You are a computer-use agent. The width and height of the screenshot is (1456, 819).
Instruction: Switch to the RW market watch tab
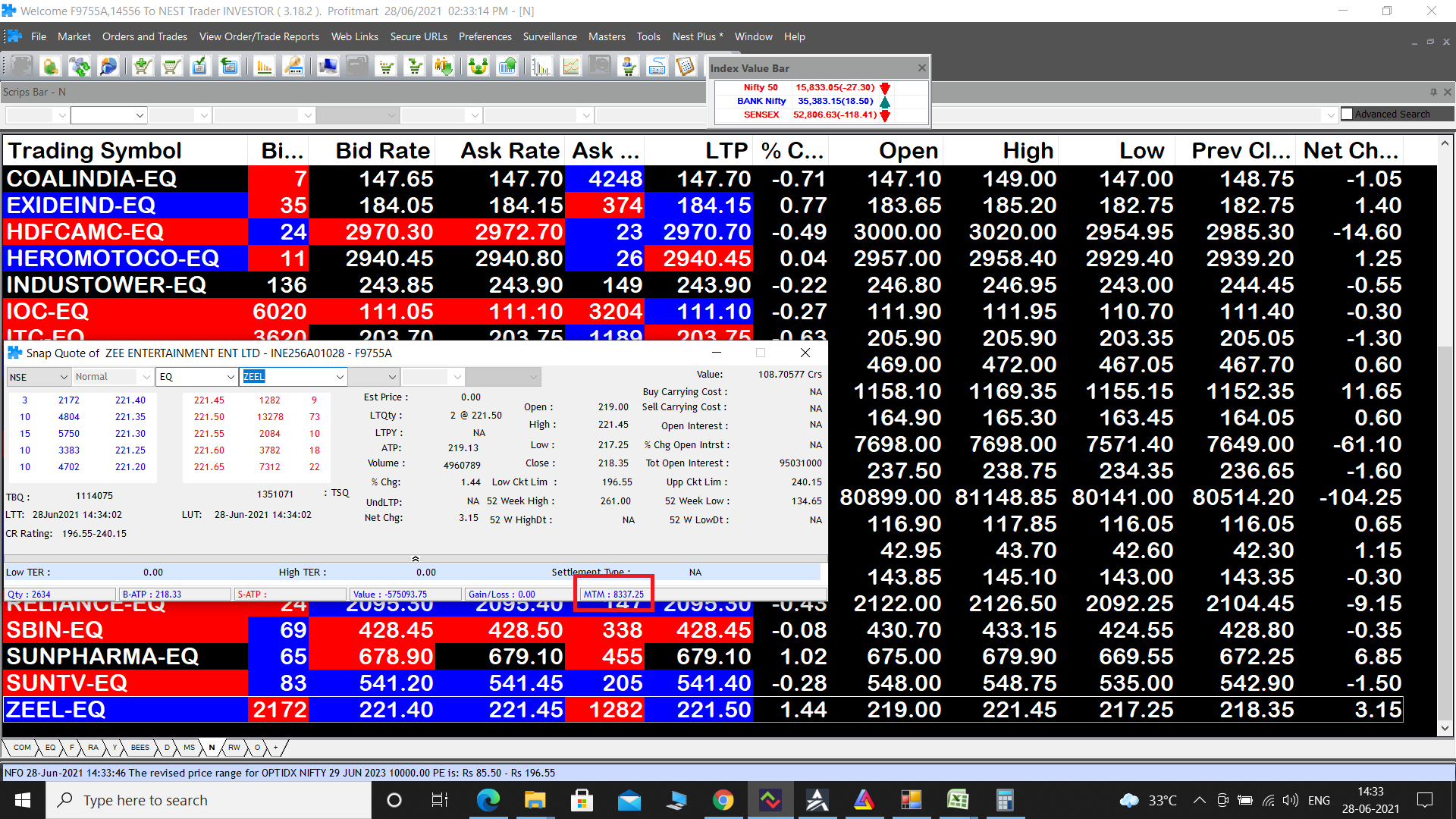[x=234, y=748]
